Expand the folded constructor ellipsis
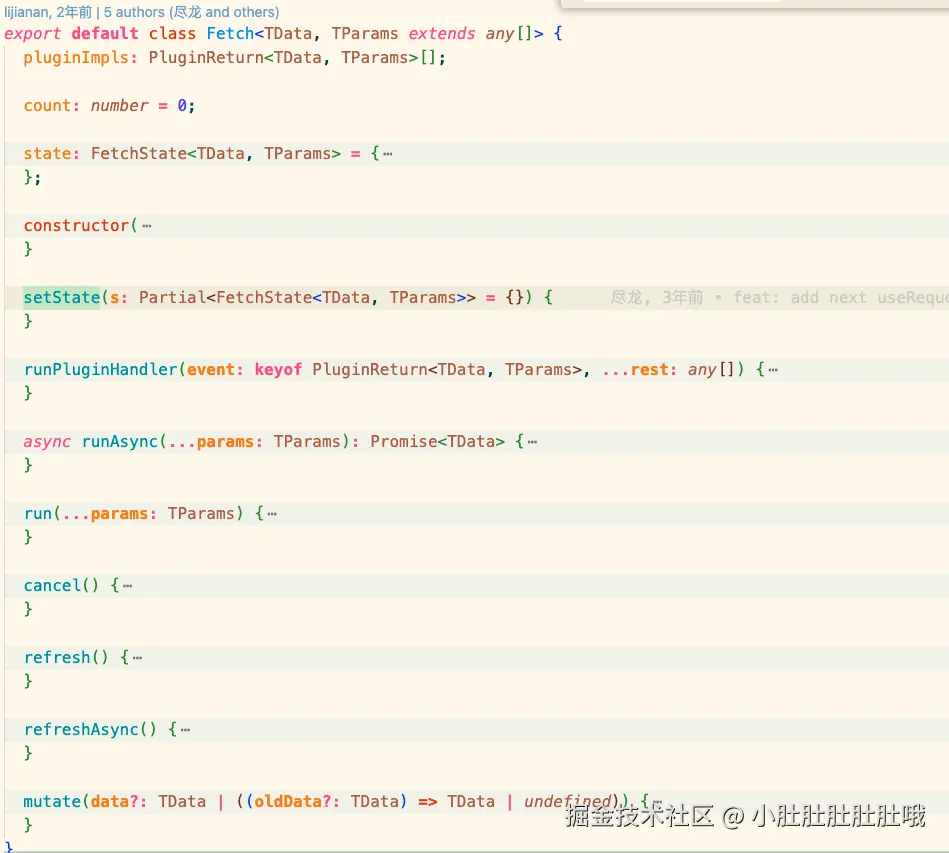Image resolution: width=949 pixels, height=853 pixels. coord(146,226)
